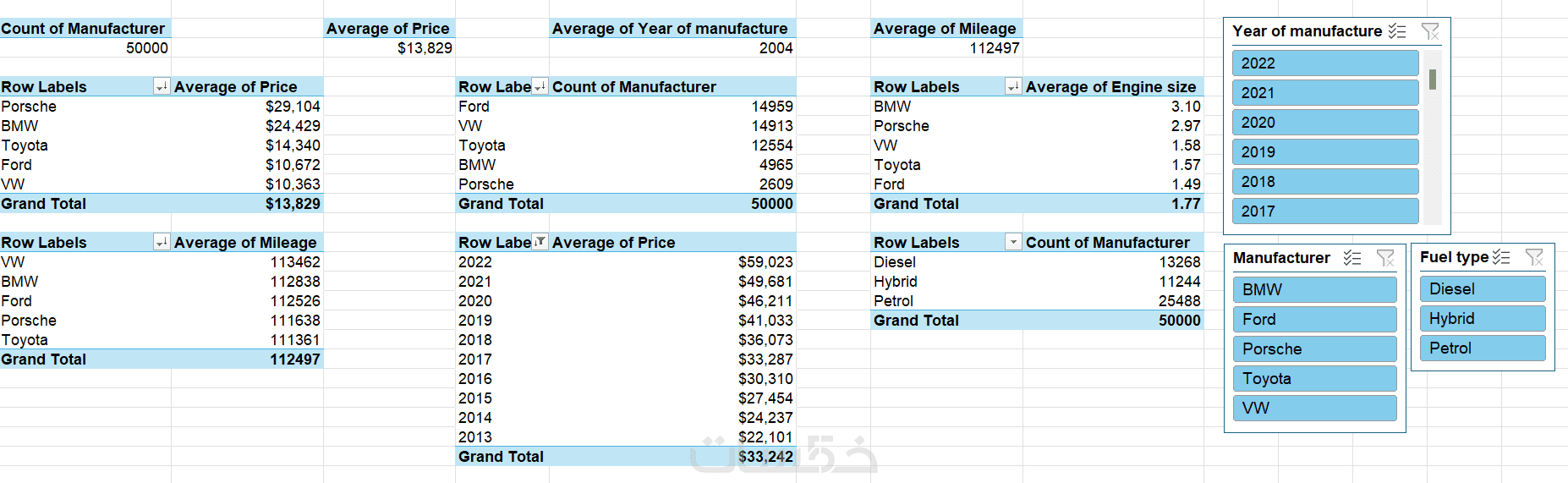Select the Manufacturer slicer title
This screenshot has height=483, width=1568.
[x=1281, y=258]
